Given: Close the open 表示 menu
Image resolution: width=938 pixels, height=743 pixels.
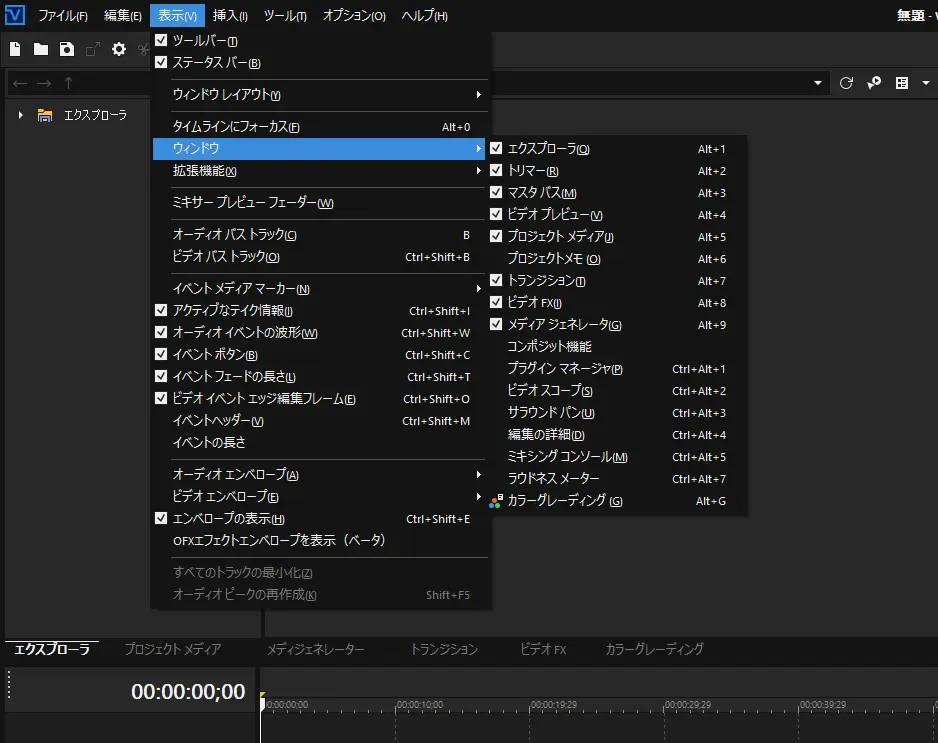Looking at the screenshot, I should [178, 16].
